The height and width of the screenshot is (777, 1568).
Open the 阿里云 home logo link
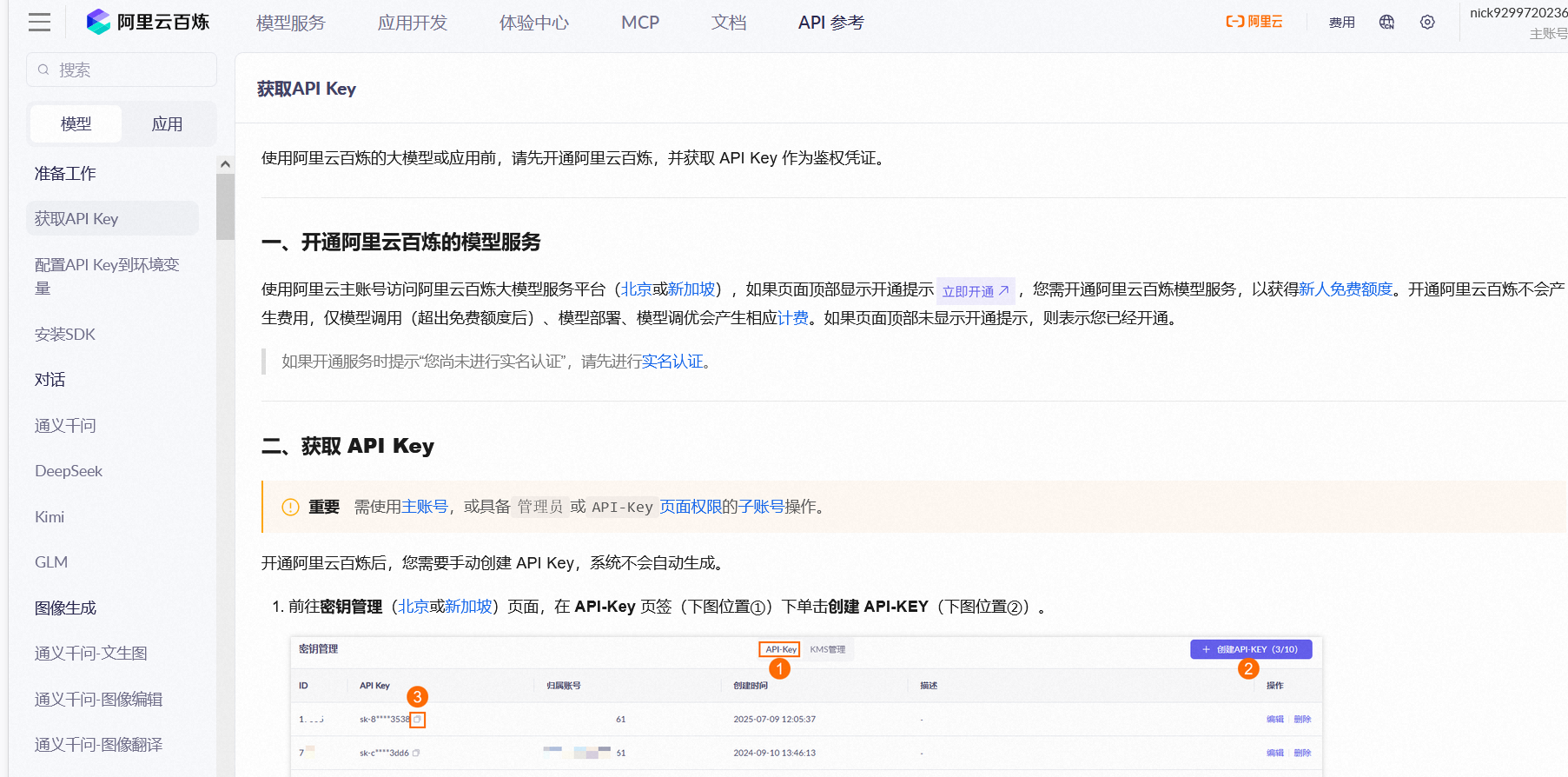coord(1254,22)
